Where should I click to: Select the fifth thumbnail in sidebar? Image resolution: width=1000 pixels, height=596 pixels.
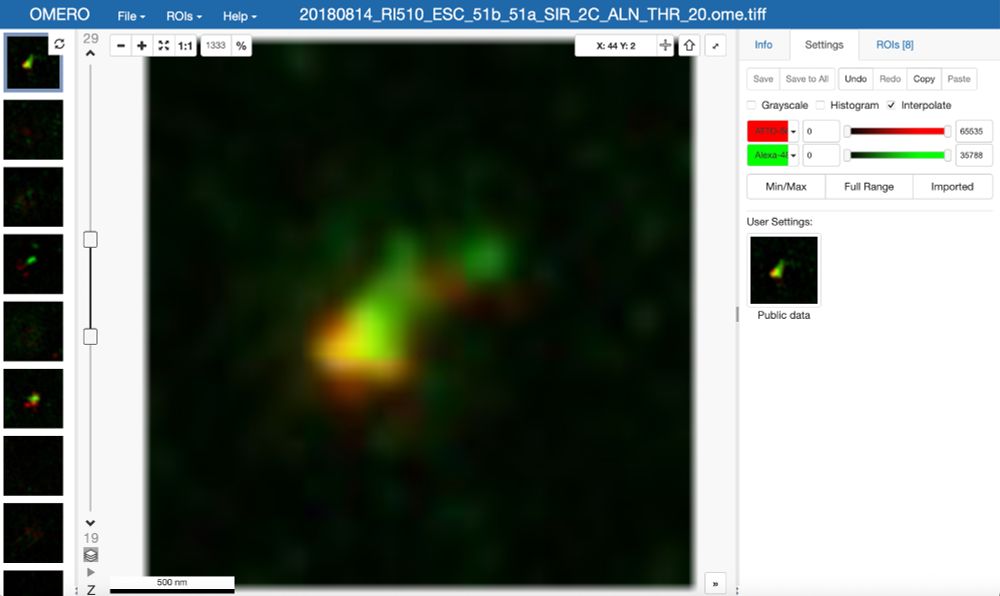[x=33, y=331]
